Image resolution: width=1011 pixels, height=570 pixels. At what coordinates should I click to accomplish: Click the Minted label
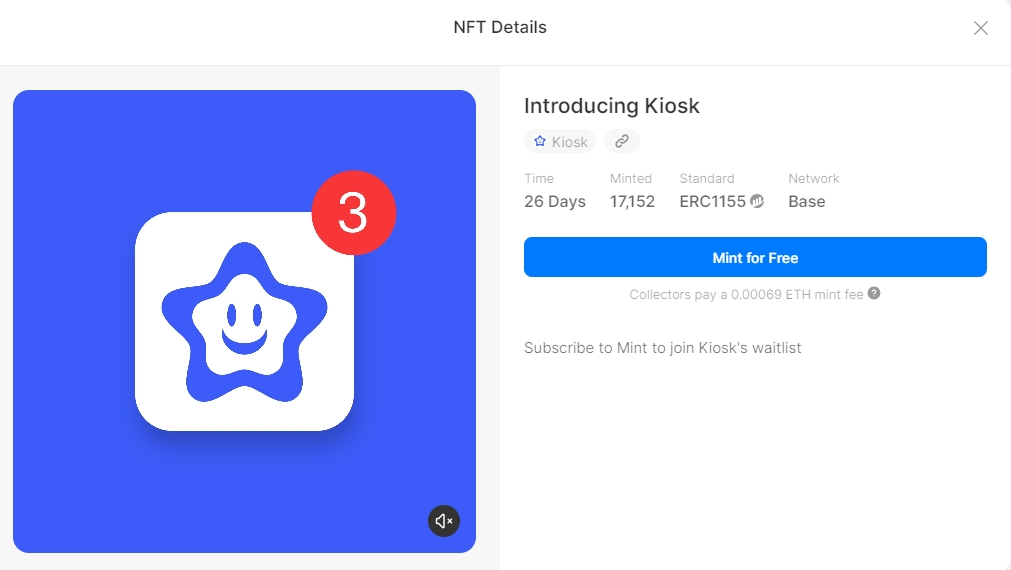[631, 179]
